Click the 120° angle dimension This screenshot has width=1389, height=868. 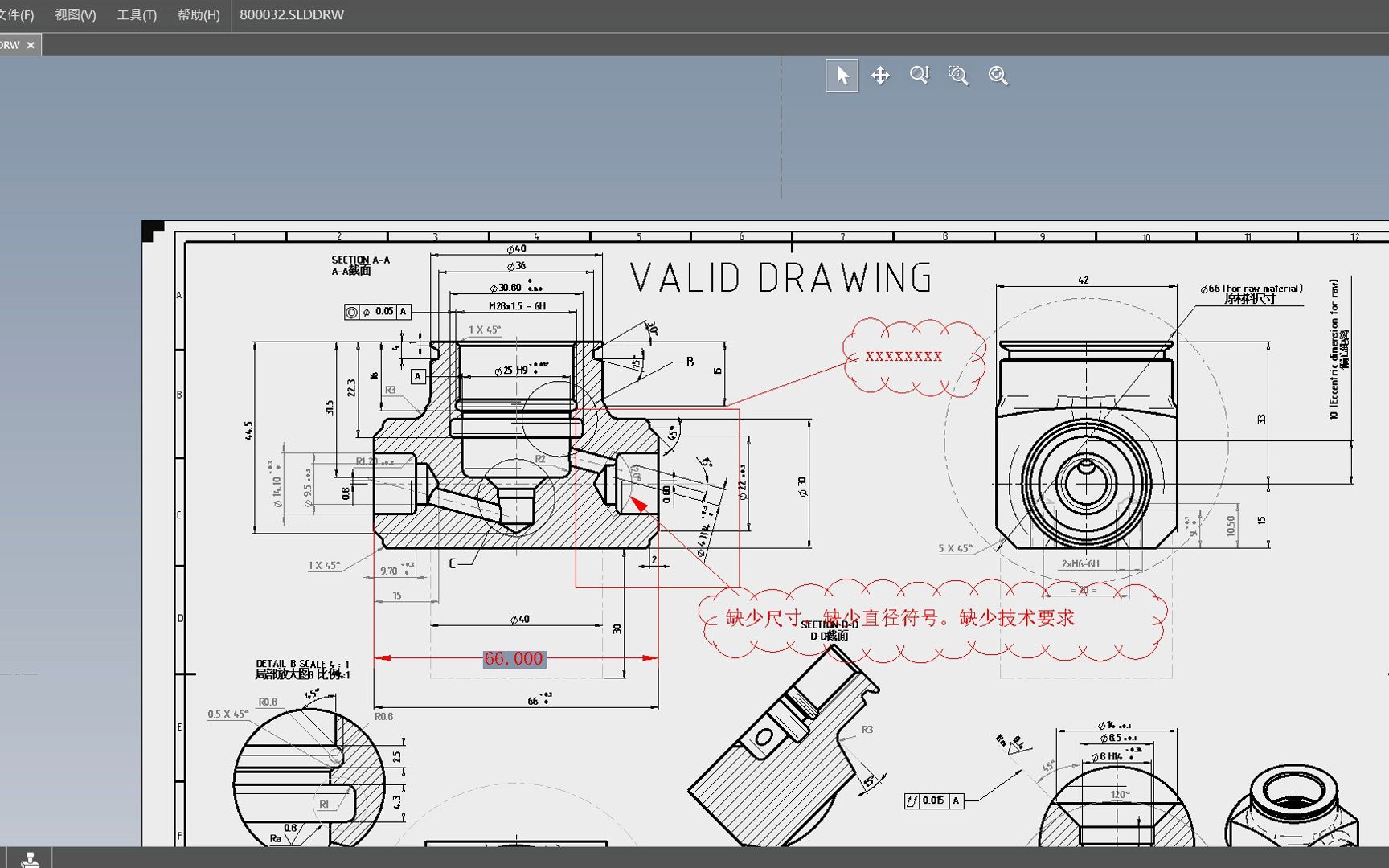(x=1119, y=795)
